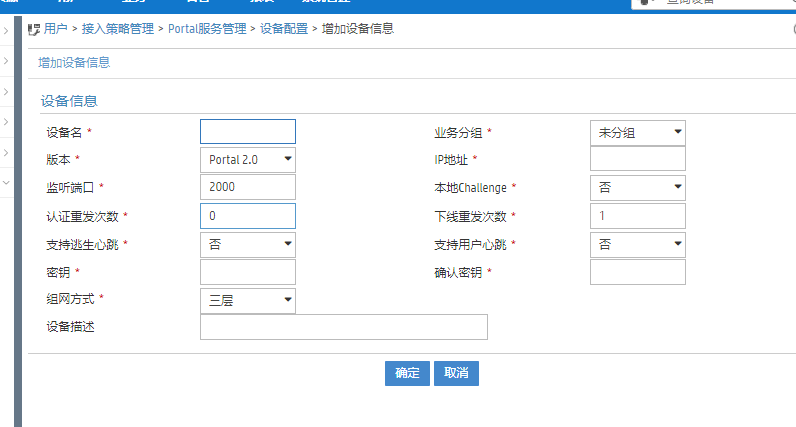Navigate to Portal服务管理 breadcrumb
796x427 pixels.
[x=214, y=30]
